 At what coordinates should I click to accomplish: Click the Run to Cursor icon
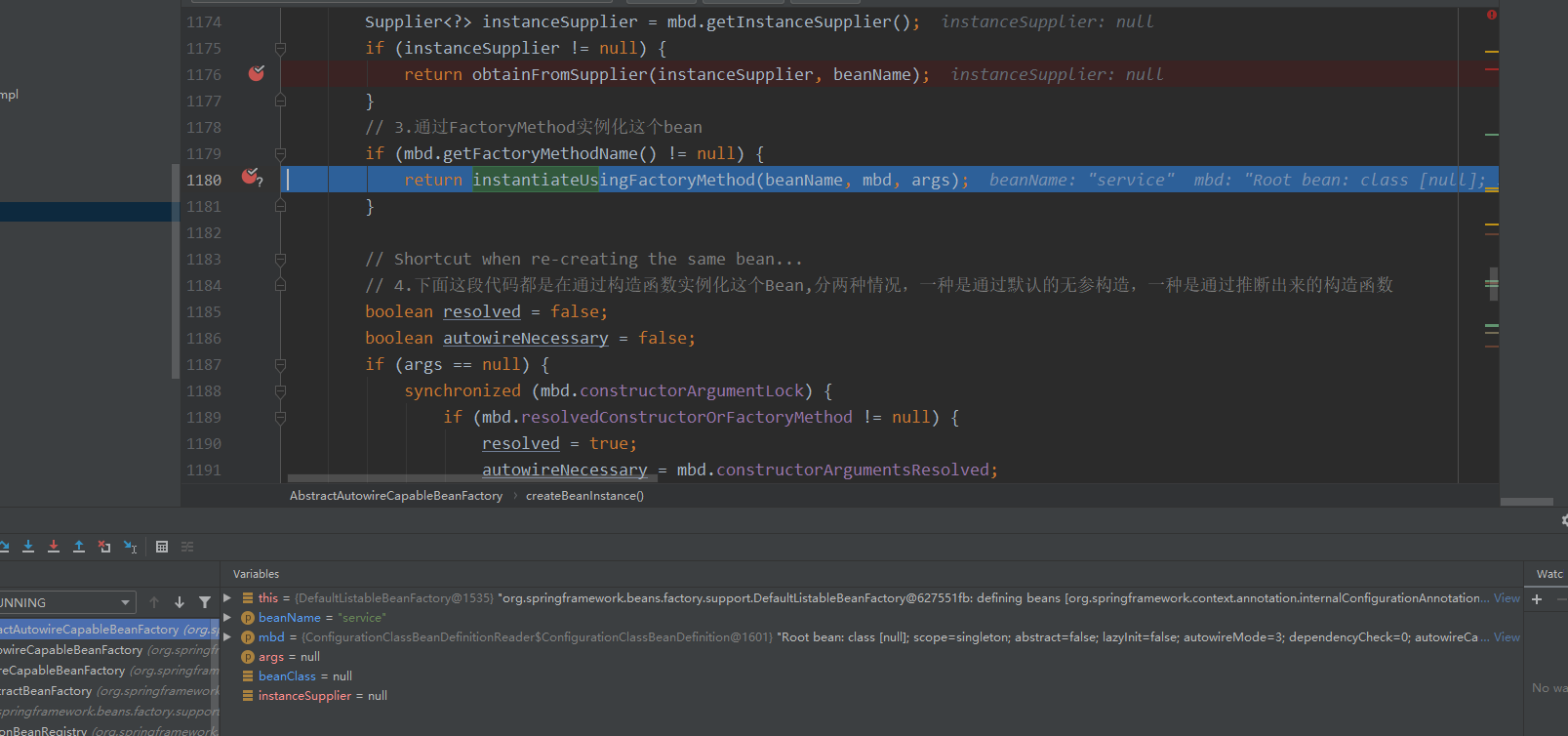point(130,547)
